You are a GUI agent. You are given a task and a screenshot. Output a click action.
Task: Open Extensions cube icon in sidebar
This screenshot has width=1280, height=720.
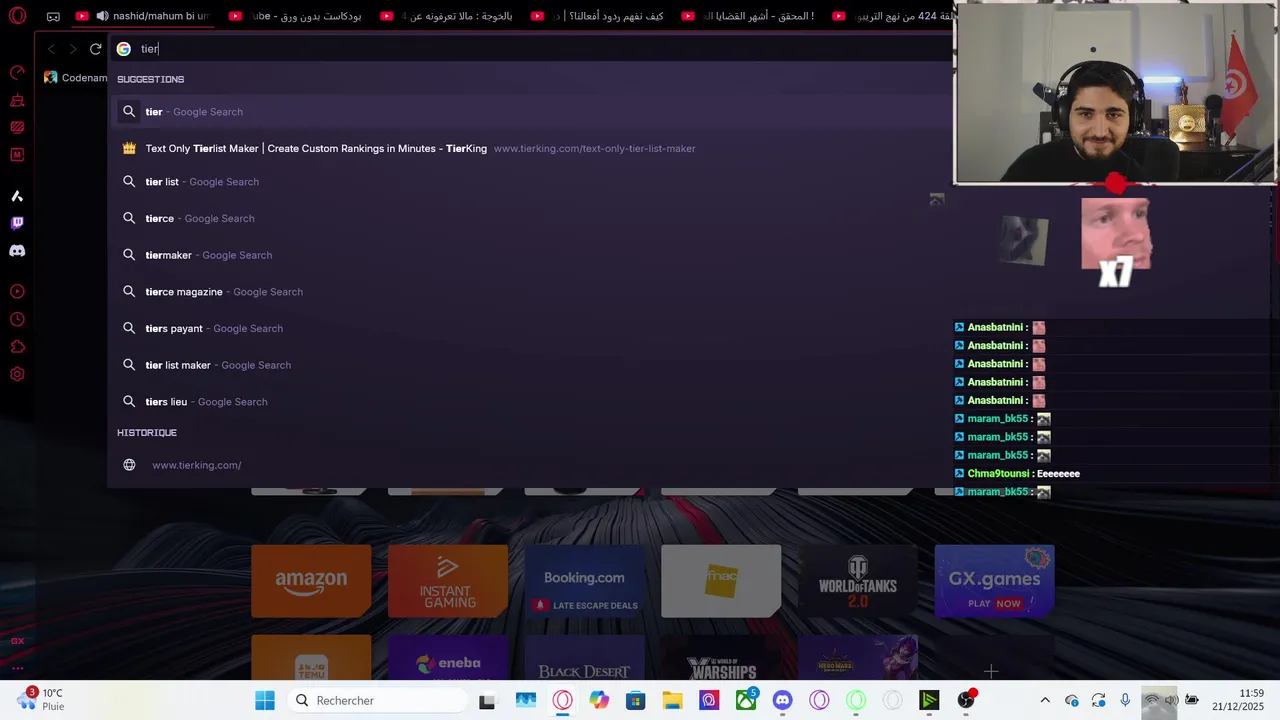[17, 347]
